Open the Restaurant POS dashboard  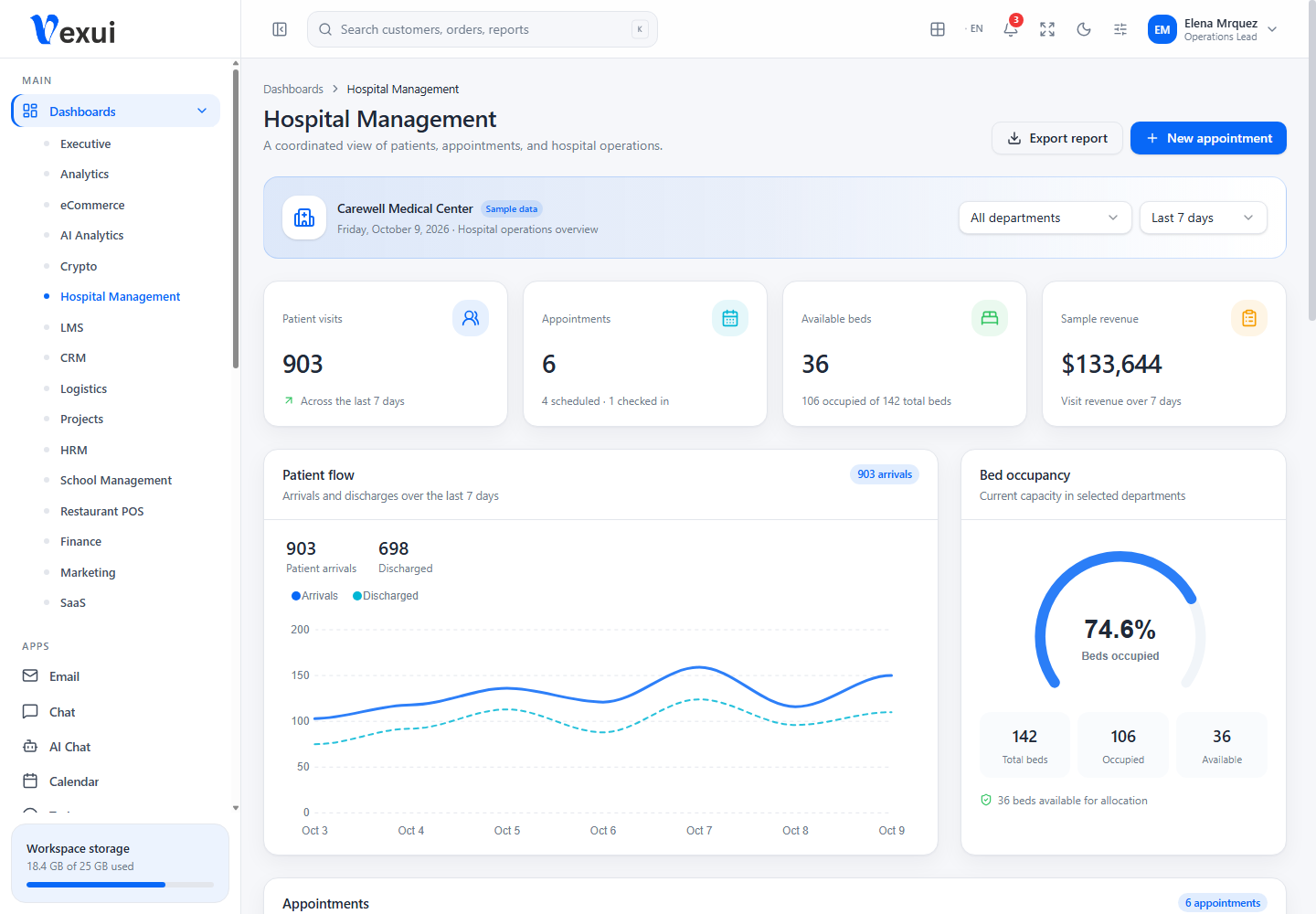point(102,512)
